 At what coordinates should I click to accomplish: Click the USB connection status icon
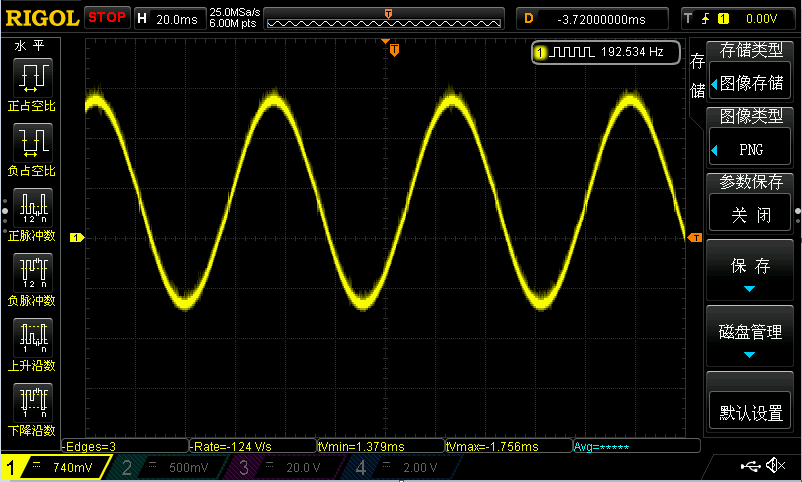750,466
